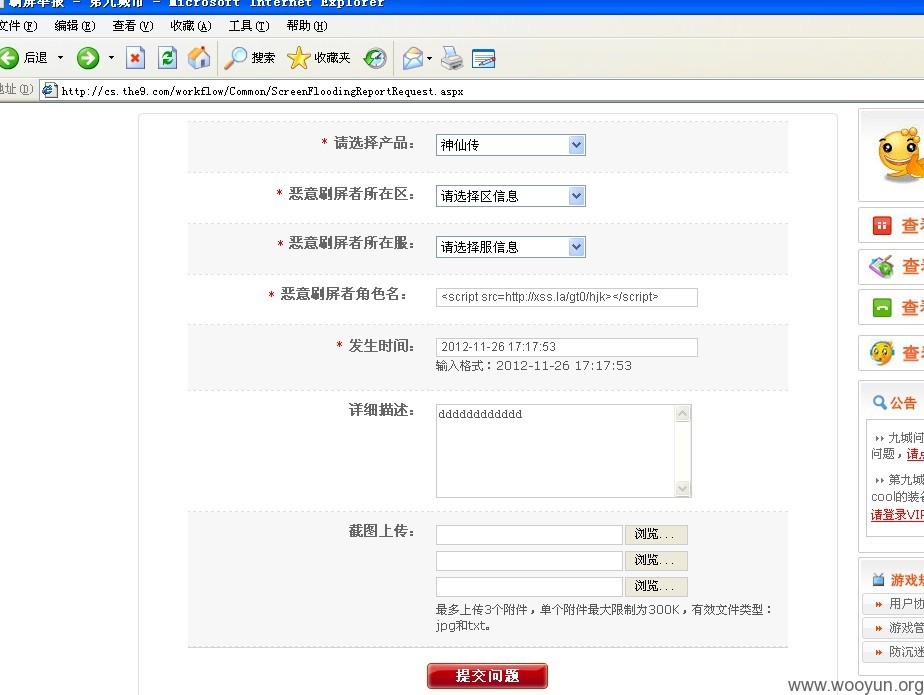Click the third 浏览... button

tap(656, 587)
